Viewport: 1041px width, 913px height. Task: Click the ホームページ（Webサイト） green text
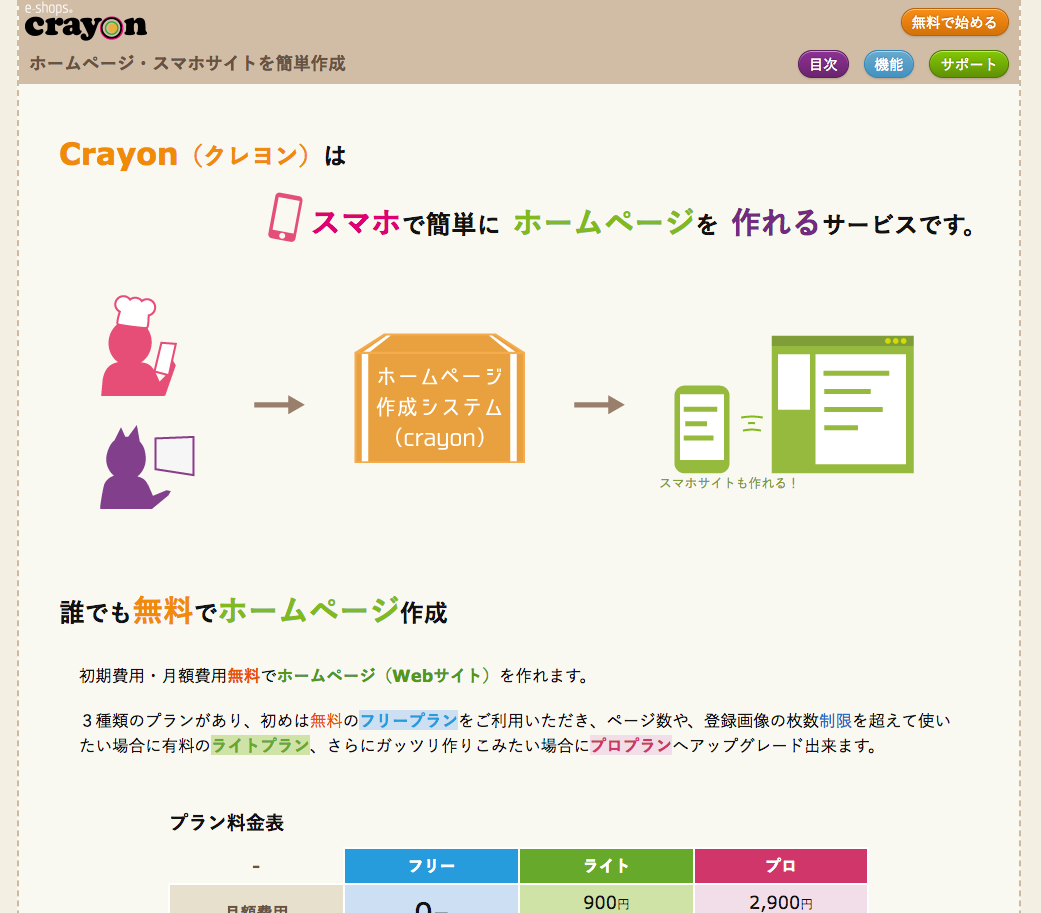384,676
